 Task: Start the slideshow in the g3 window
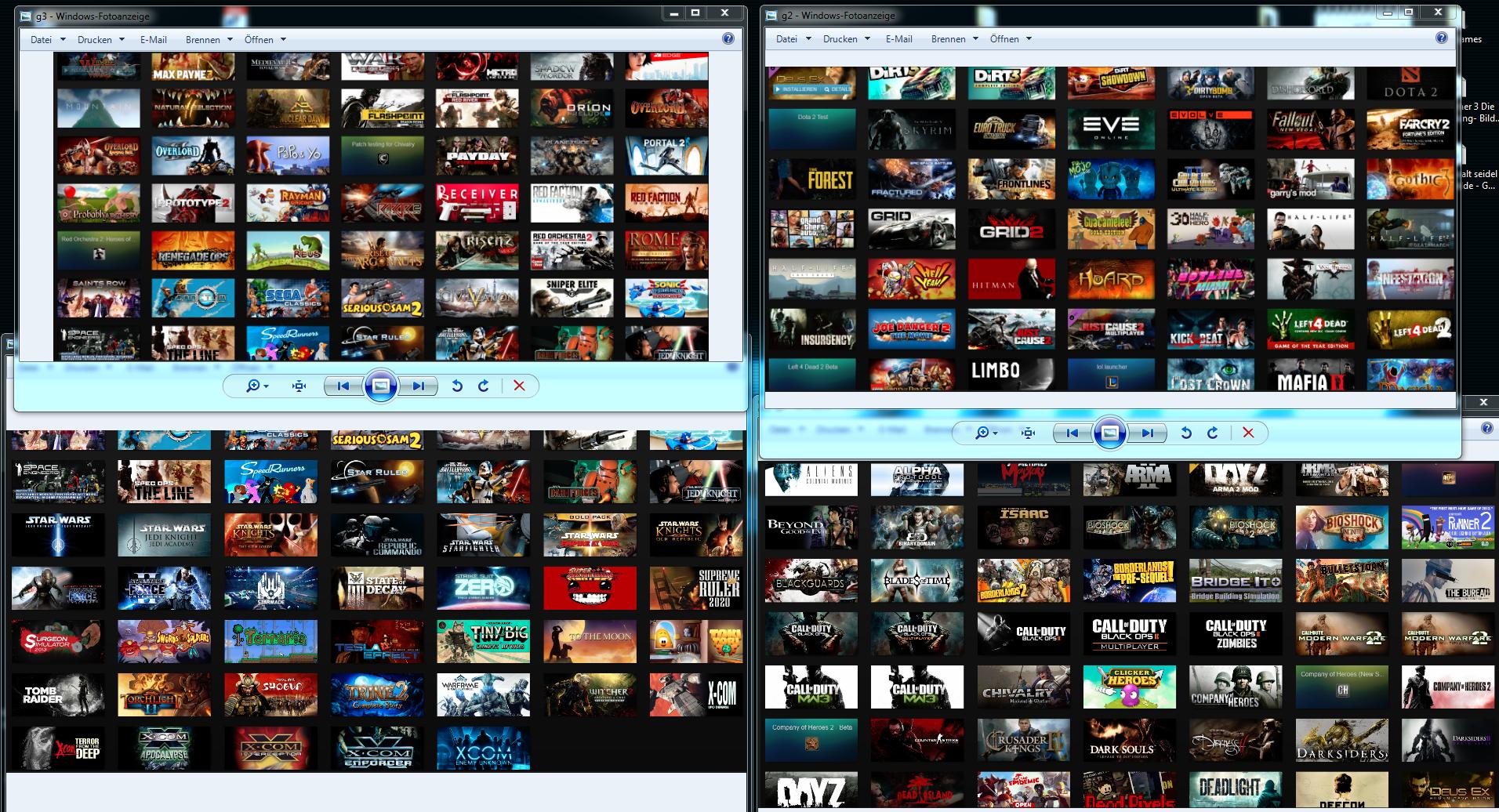click(x=380, y=386)
